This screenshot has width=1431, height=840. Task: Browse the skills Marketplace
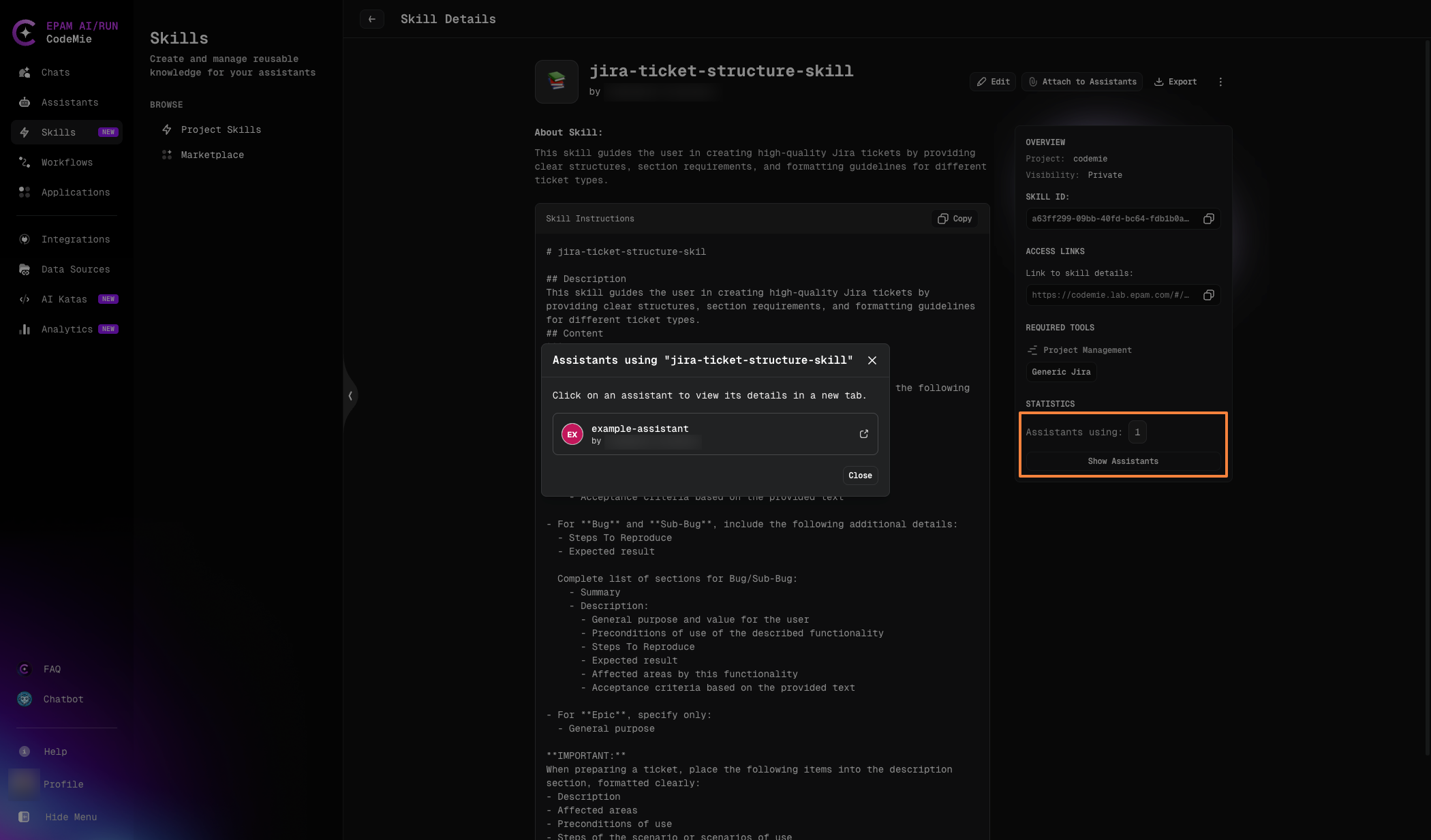point(212,155)
